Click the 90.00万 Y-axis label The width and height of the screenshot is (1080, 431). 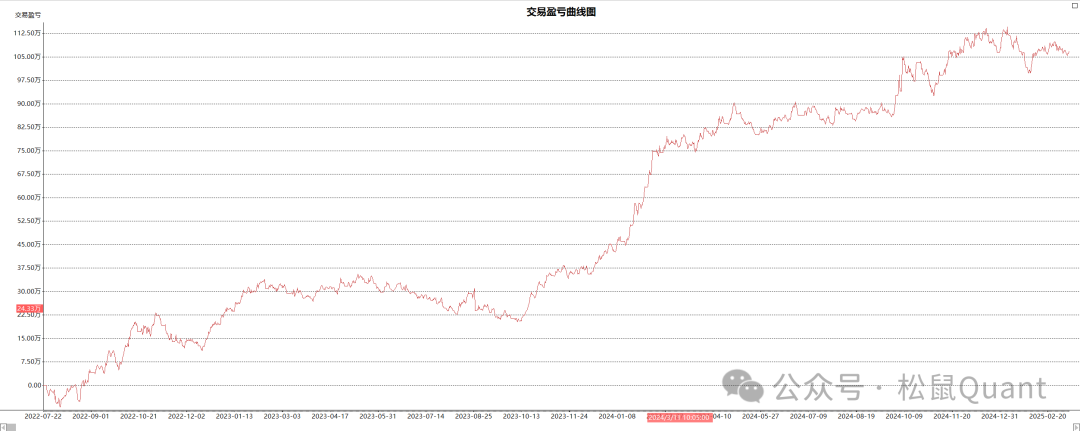pyautogui.click(x=29, y=103)
